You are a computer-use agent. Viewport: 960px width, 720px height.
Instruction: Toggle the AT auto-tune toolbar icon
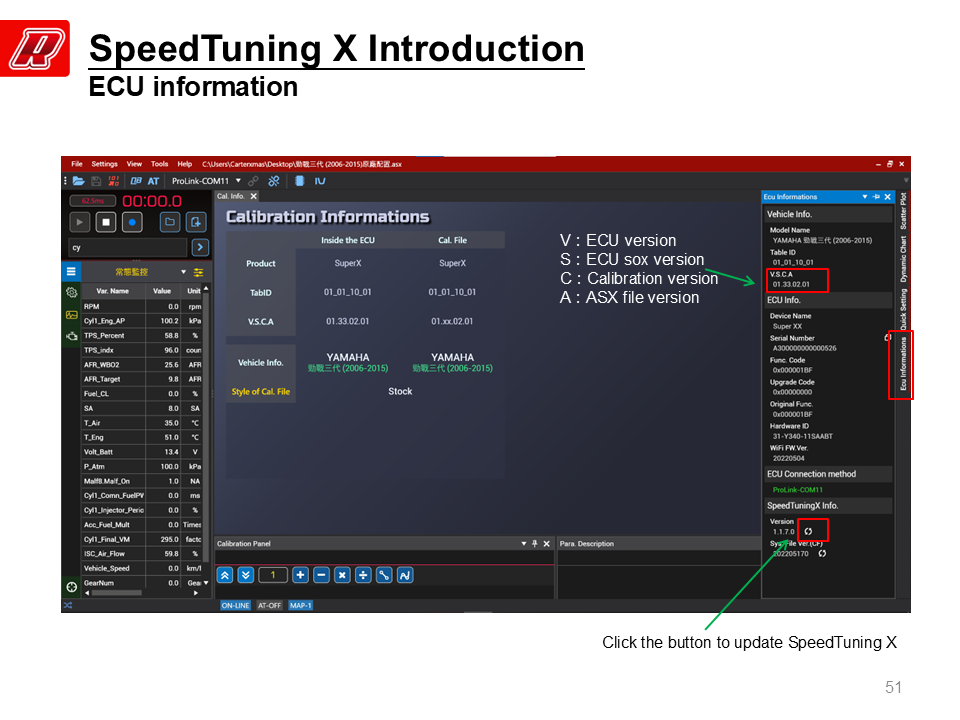(x=153, y=181)
